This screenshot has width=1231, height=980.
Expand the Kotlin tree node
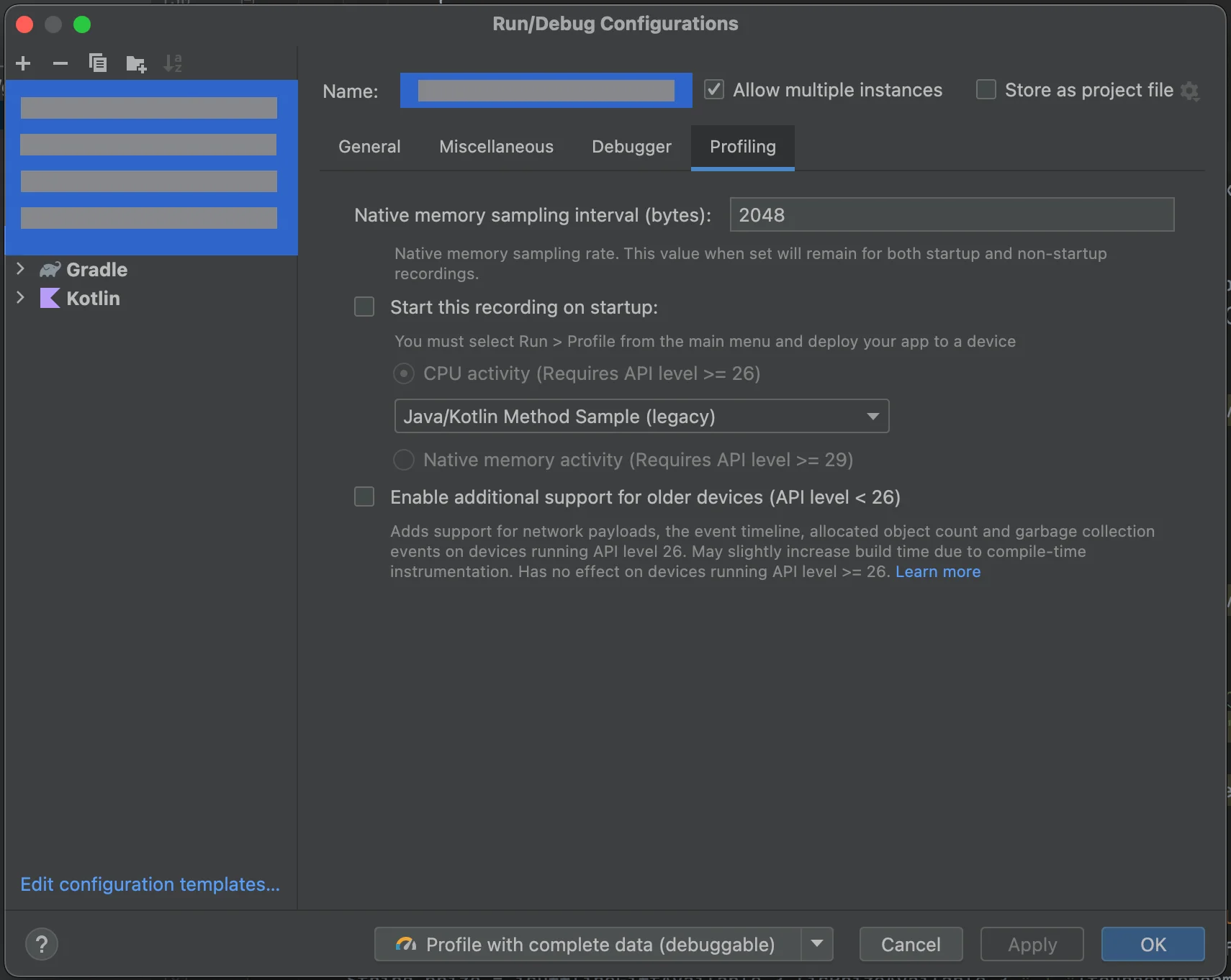(20, 298)
